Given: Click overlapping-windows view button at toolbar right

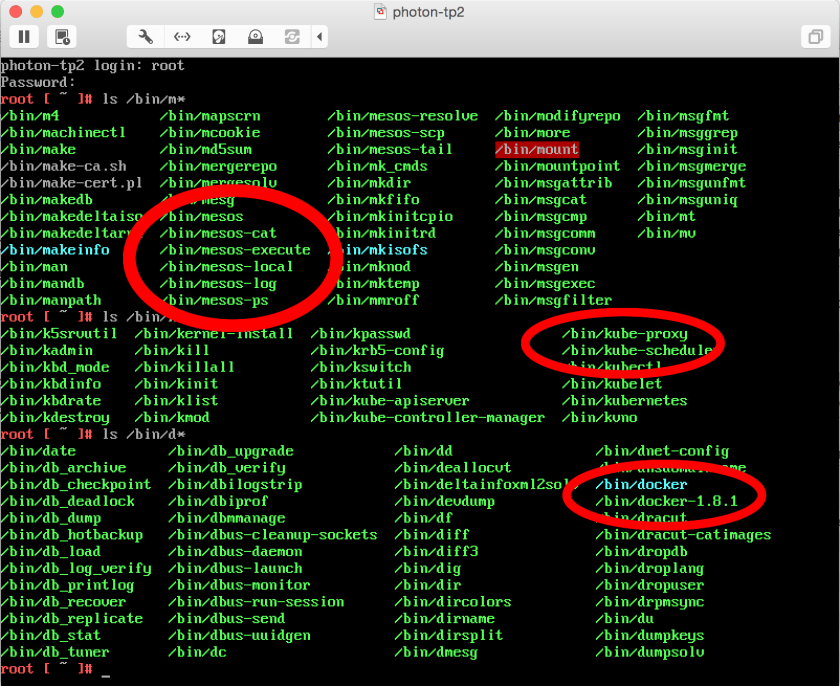Looking at the screenshot, I should coord(813,37).
